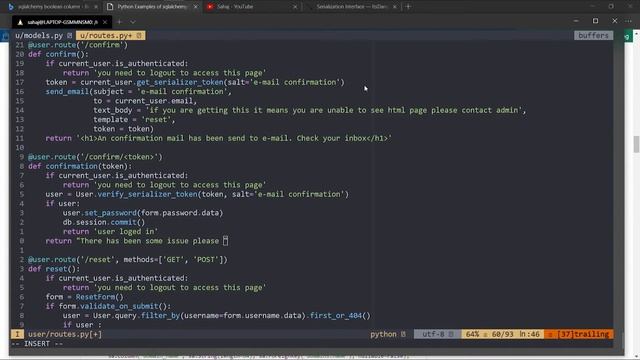
Task: Click on return 'user loged in' line
Action: pyautogui.click(x=110, y=231)
